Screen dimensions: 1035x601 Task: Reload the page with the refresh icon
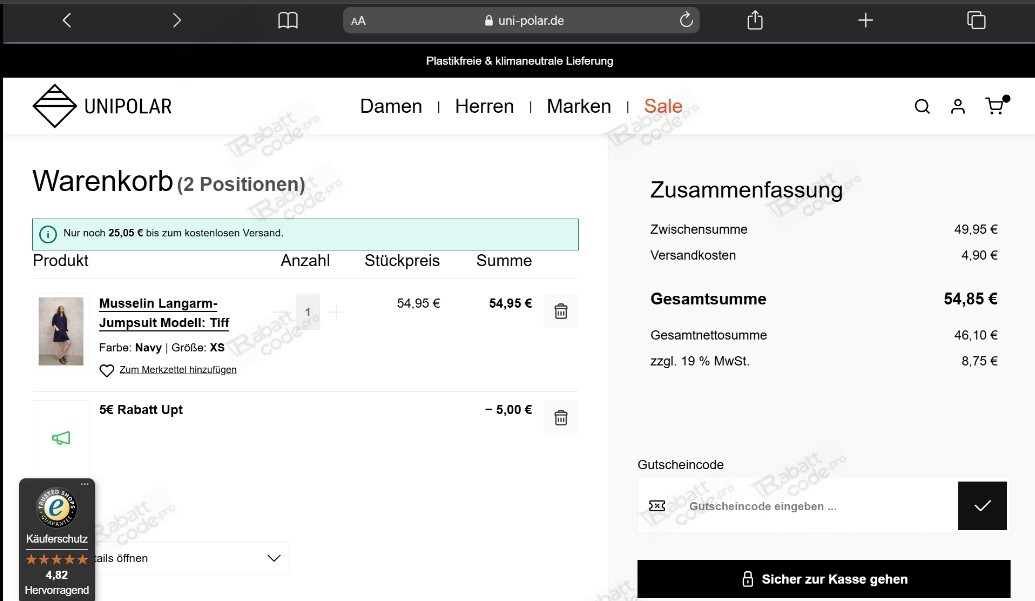(x=686, y=20)
